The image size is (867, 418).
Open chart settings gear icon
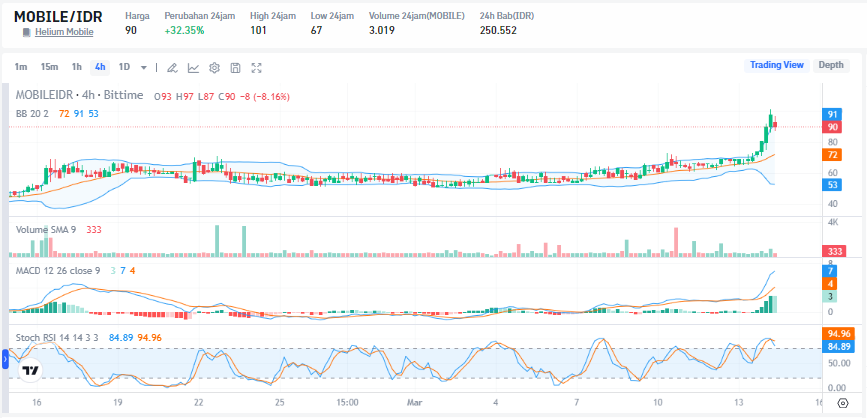coord(214,68)
